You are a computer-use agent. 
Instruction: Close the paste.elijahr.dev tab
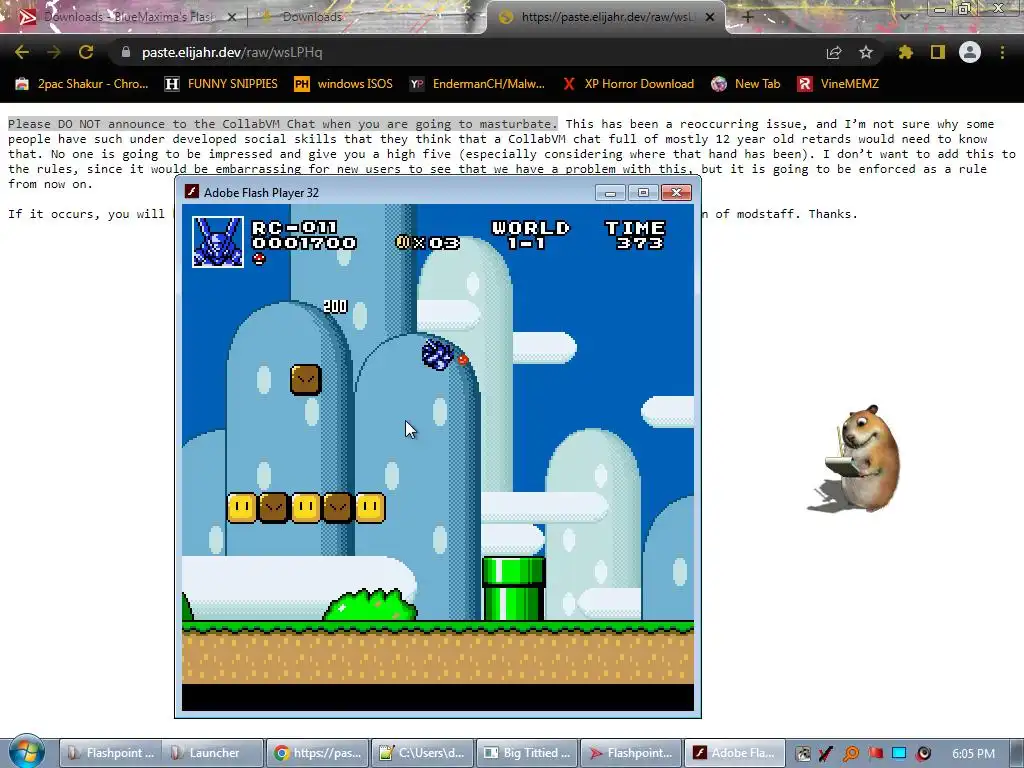tap(710, 18)
